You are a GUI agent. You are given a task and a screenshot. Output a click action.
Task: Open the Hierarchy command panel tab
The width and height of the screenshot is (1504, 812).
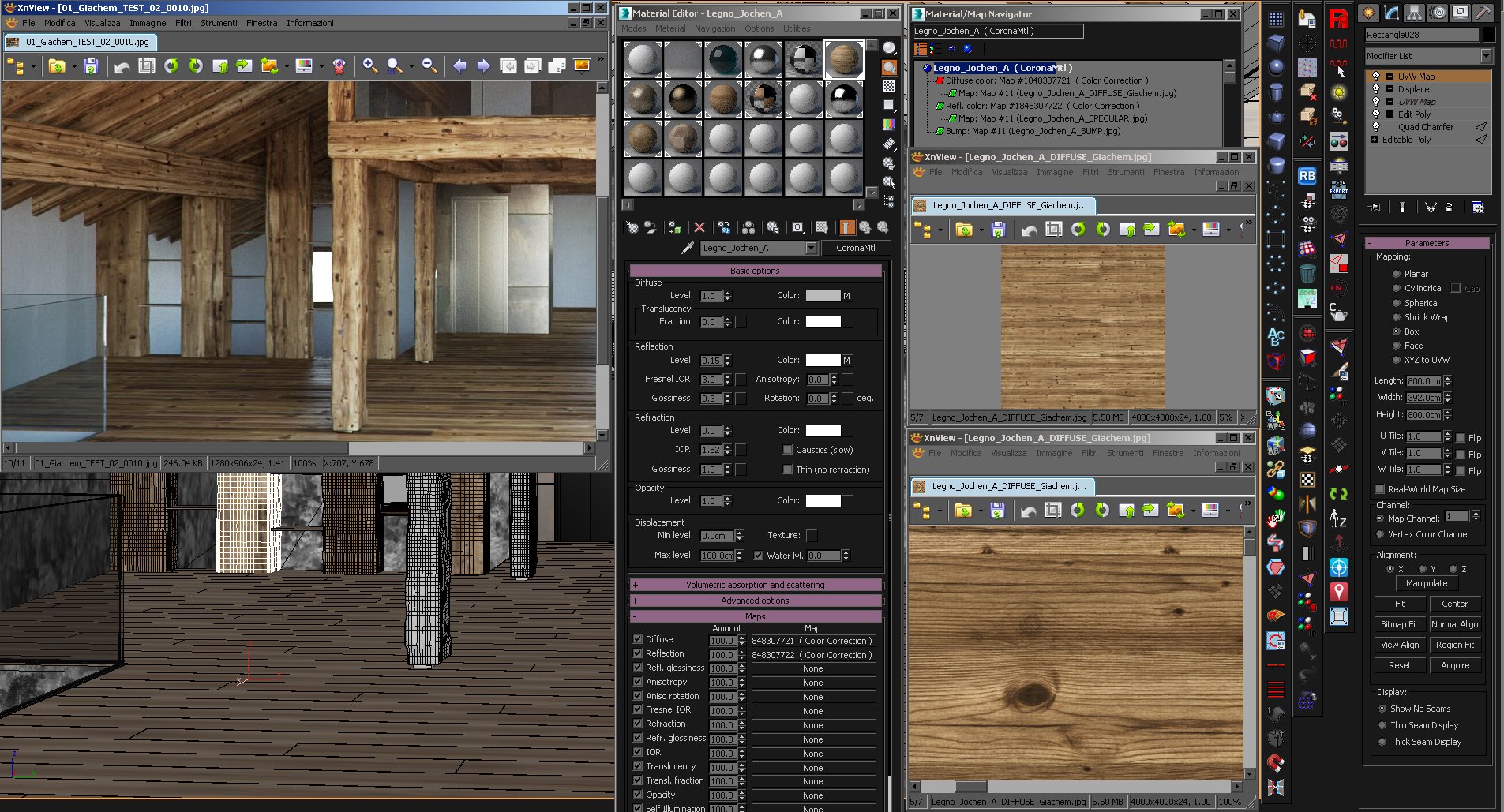tap(1414, 13)
